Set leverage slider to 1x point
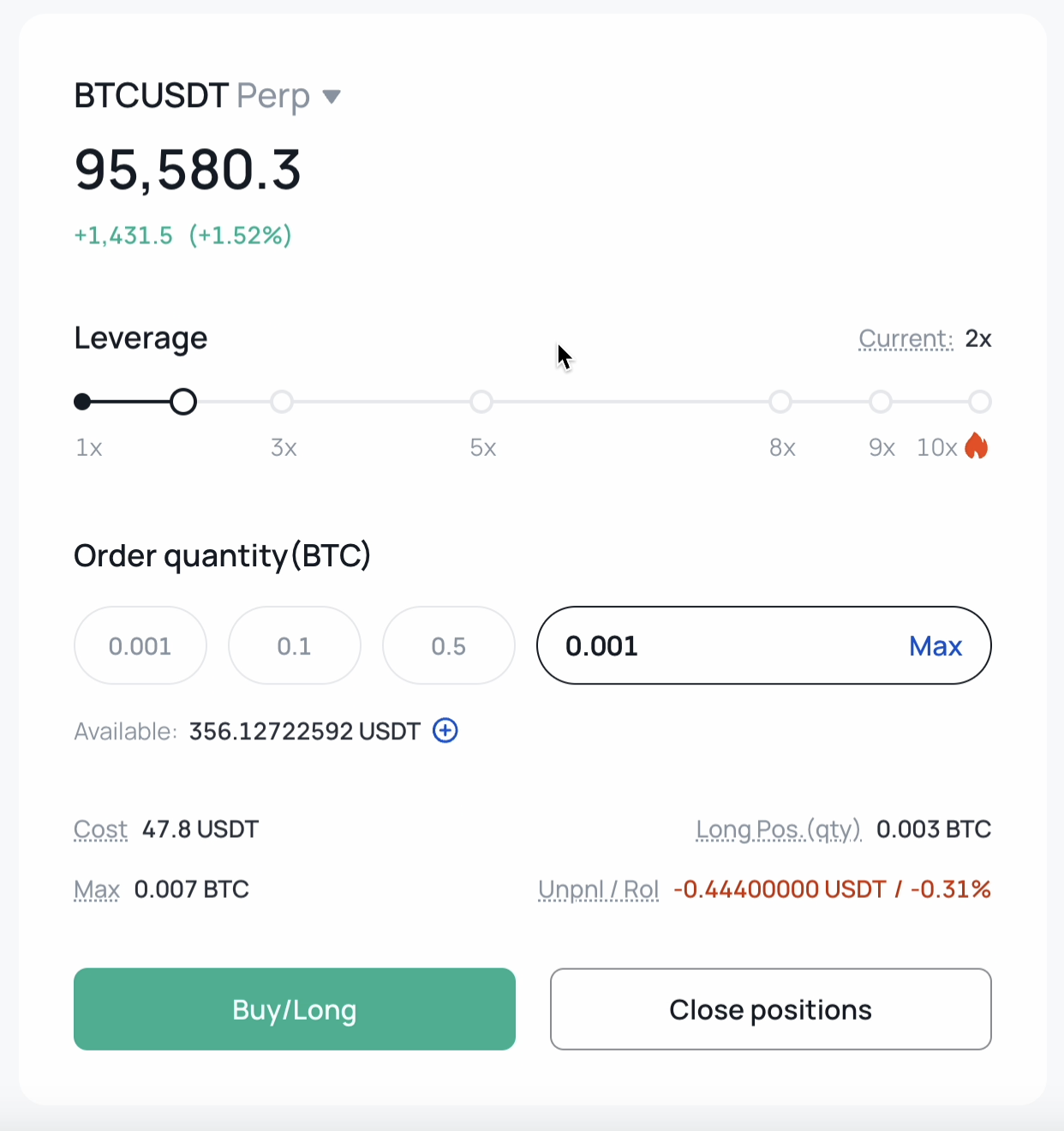The image size is (1064, 1131). coord(82,401)
